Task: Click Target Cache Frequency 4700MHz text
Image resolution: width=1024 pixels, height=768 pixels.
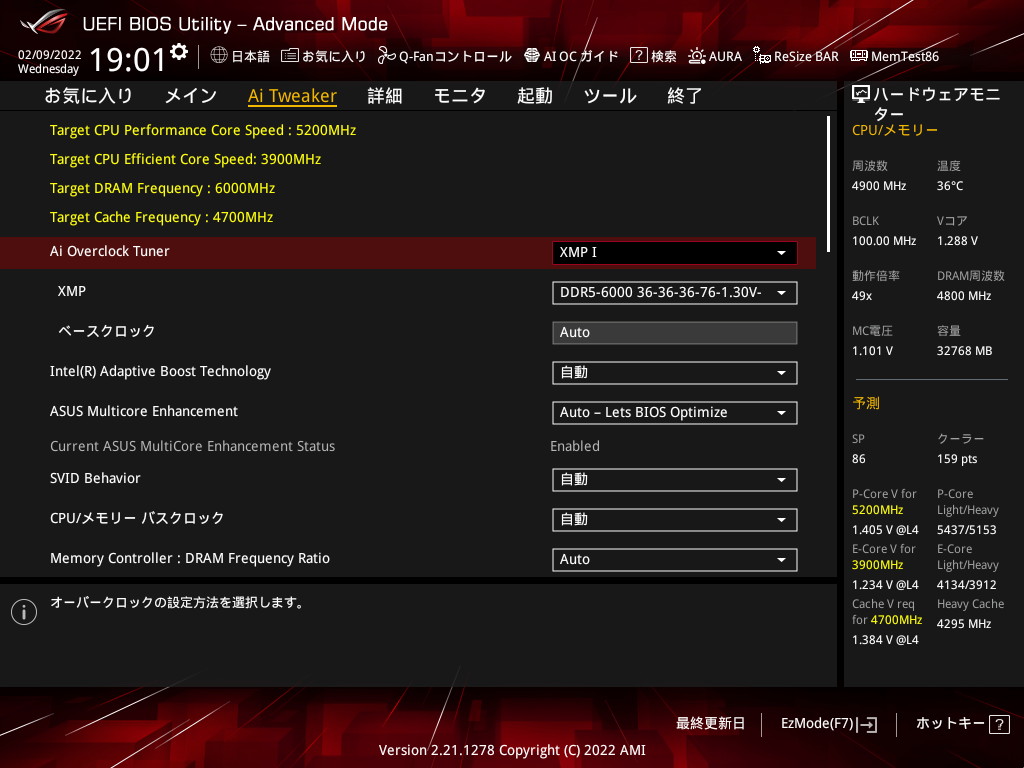Action: coord(161,217)
